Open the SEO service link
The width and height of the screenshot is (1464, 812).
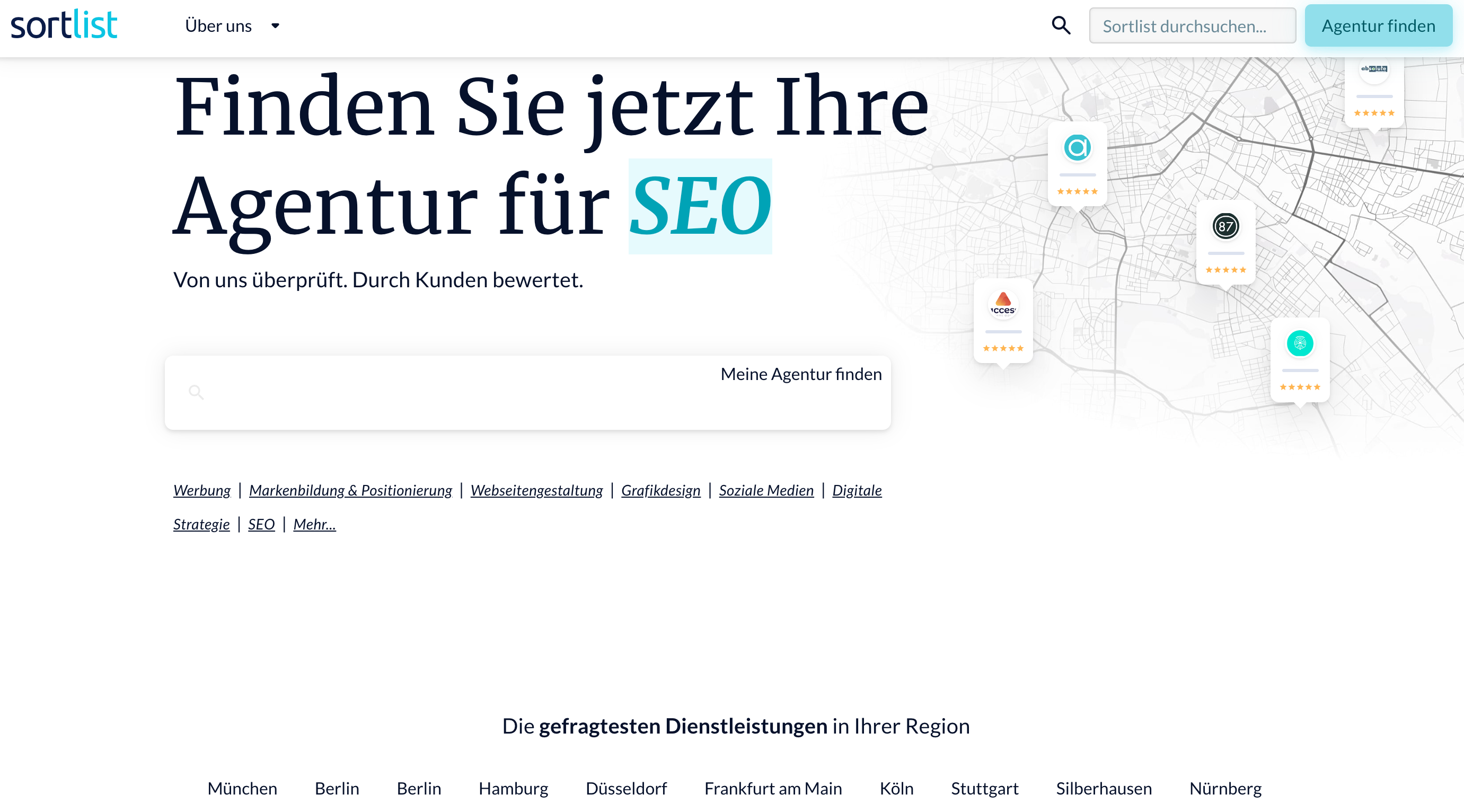click(261, 524)
